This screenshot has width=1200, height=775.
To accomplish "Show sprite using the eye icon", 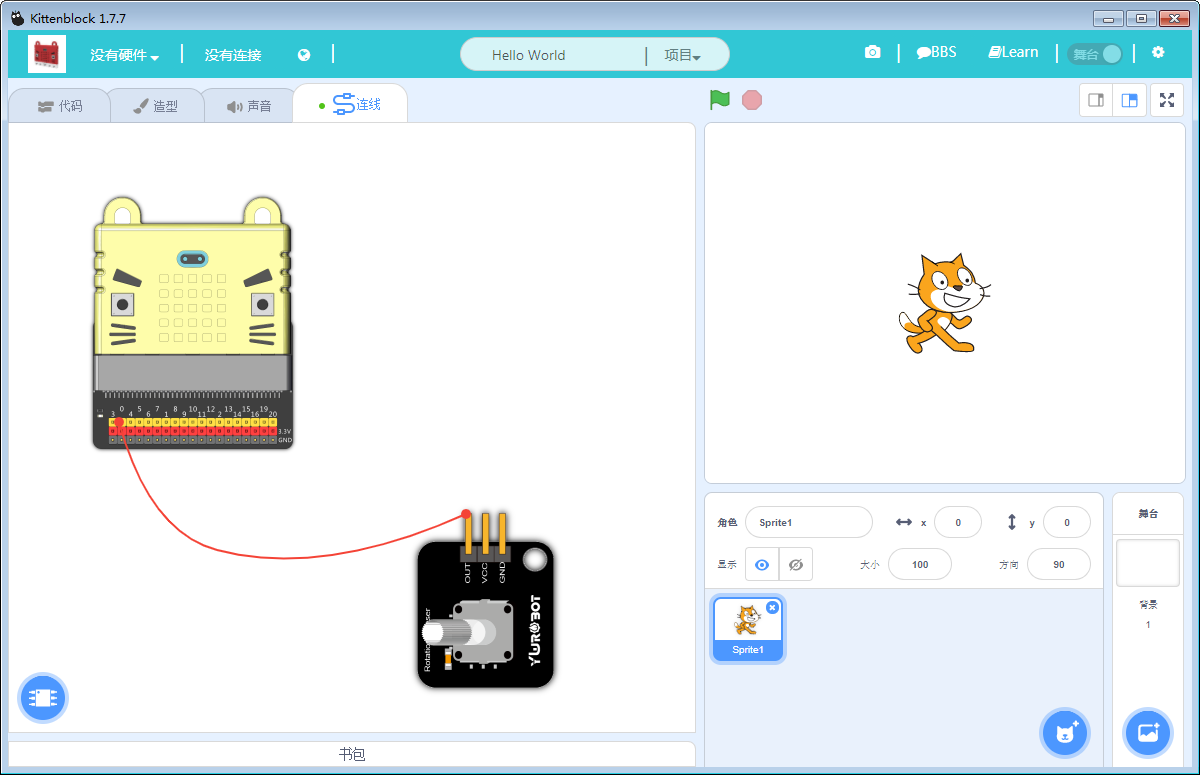I will click(762, 565).
